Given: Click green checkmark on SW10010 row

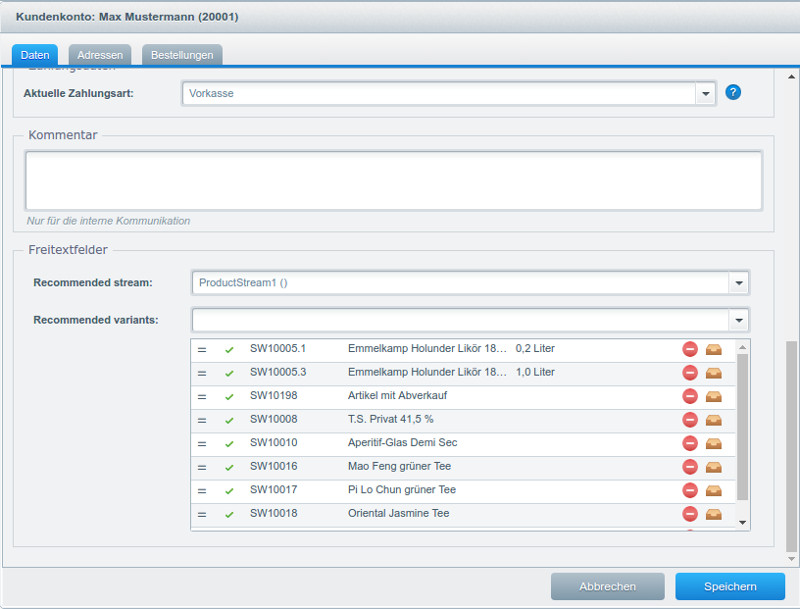Looking at the screenshot, I should [229, 444].
